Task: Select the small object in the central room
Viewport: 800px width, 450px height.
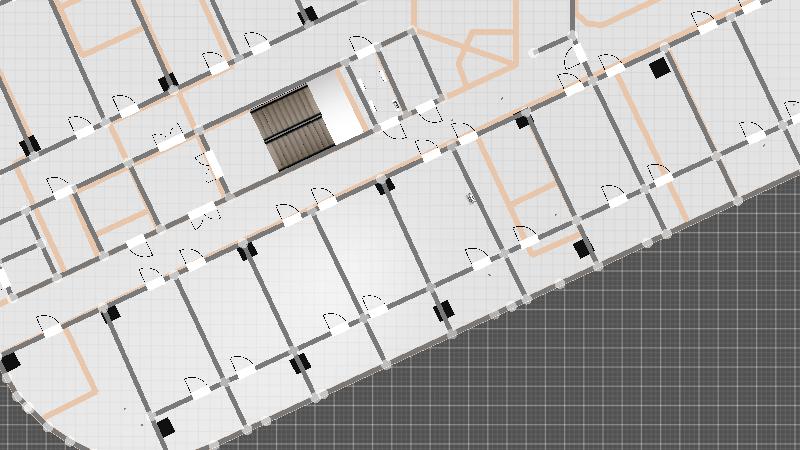Action: click(469, 198)
